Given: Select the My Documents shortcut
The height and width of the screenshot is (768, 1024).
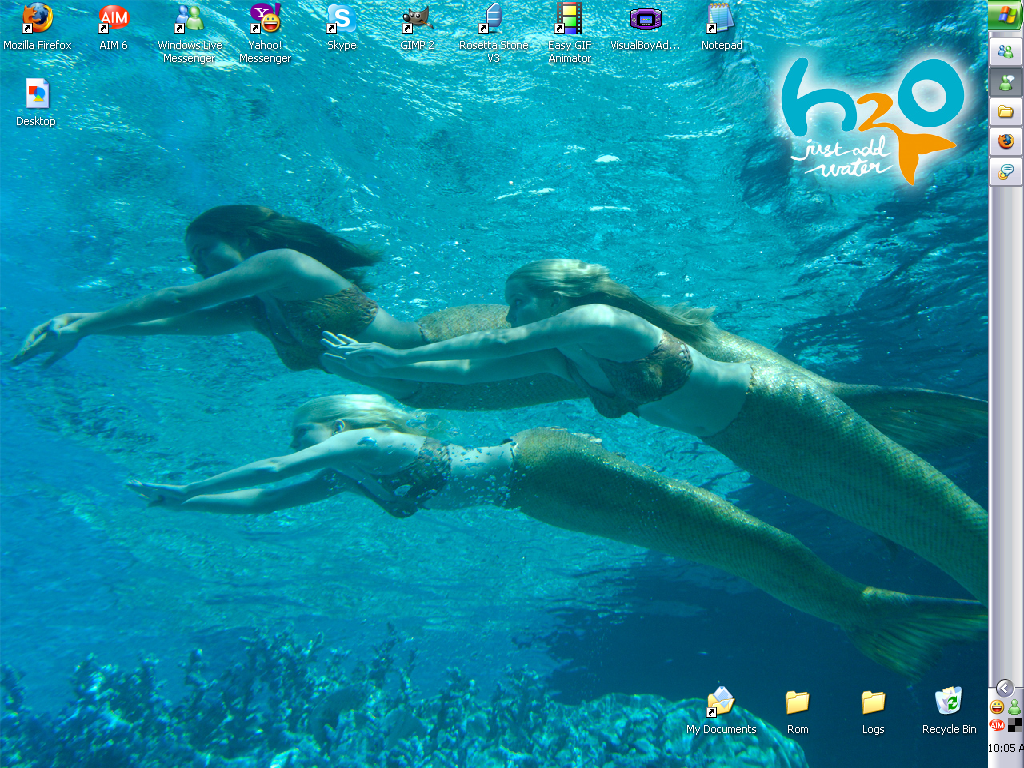Looking at the screenshot, I should tap(721, 711).
